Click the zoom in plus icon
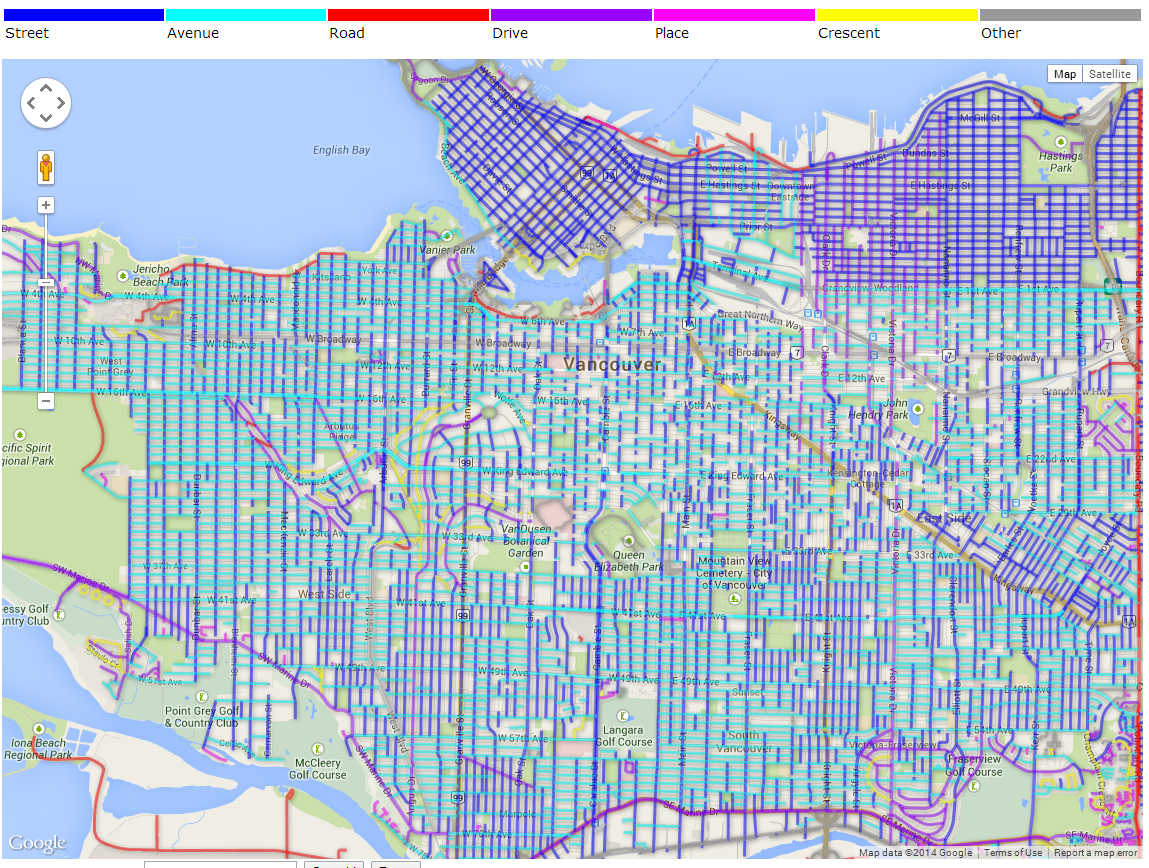Image resolution: width=1149 pixels, height=868 pixels. tap(46, 205)
